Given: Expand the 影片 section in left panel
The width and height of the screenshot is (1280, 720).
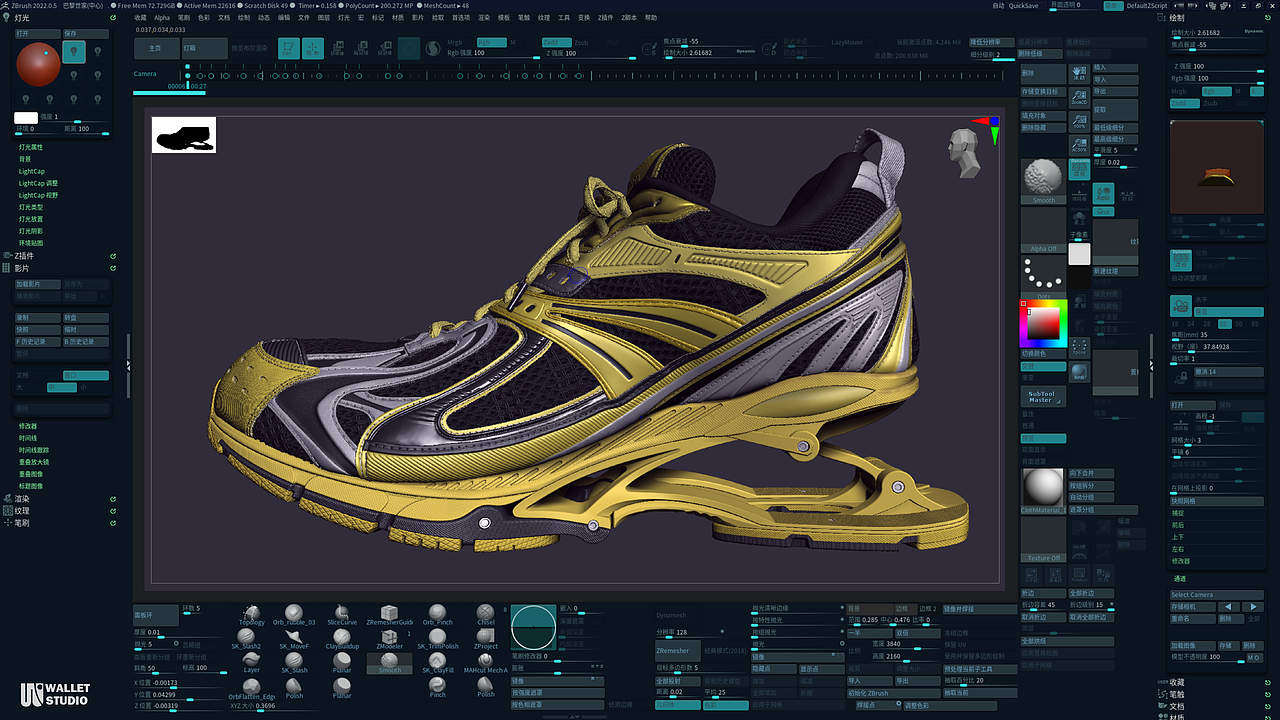Looking at the screenshot, I should pyautogui.click(x=21, y=268).
